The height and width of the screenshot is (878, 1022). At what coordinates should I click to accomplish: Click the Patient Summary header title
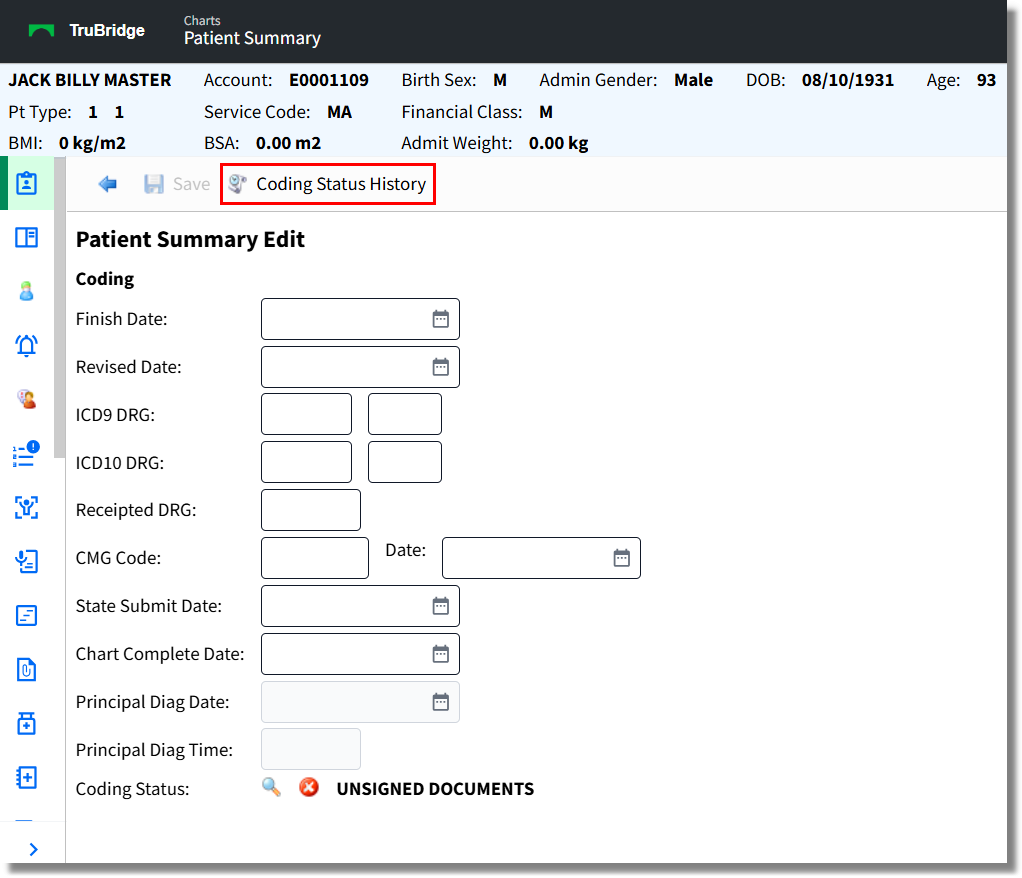tap(252, 38)
